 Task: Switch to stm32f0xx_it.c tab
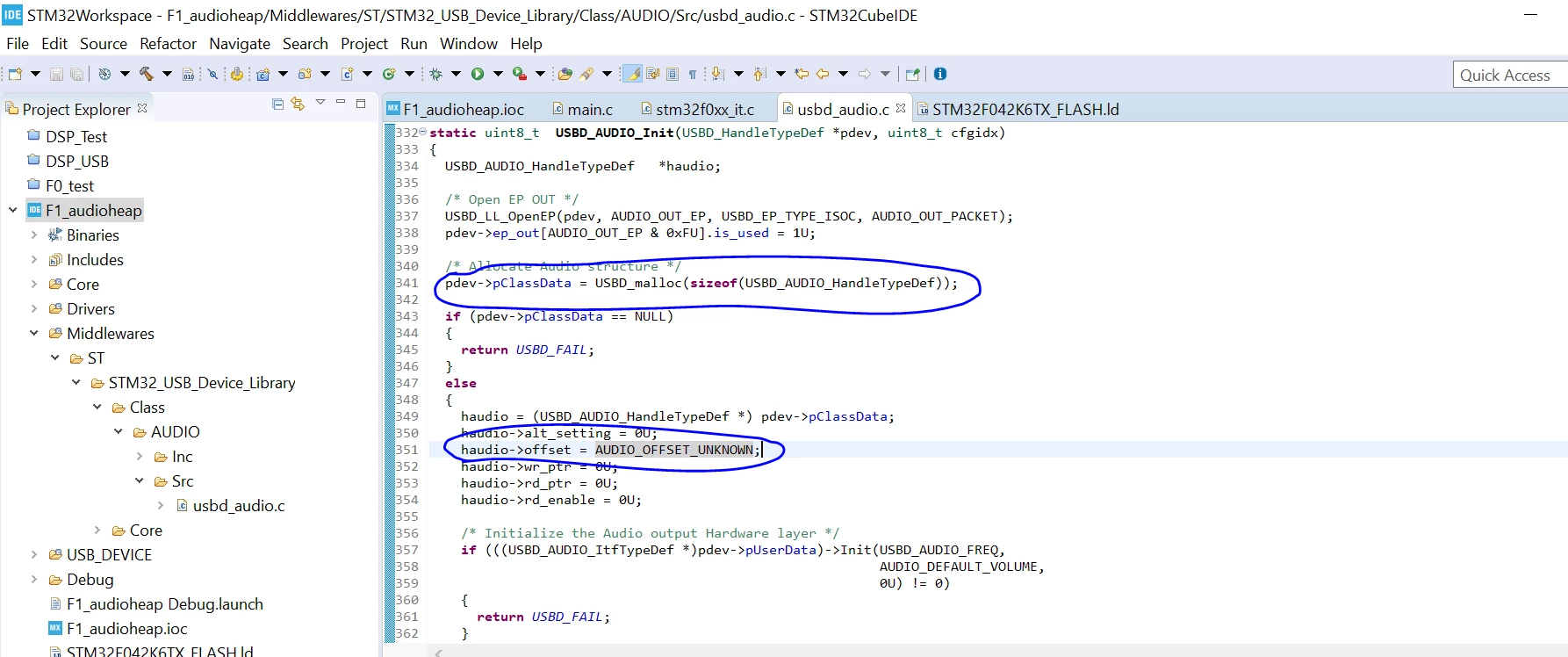pos(696,109)
